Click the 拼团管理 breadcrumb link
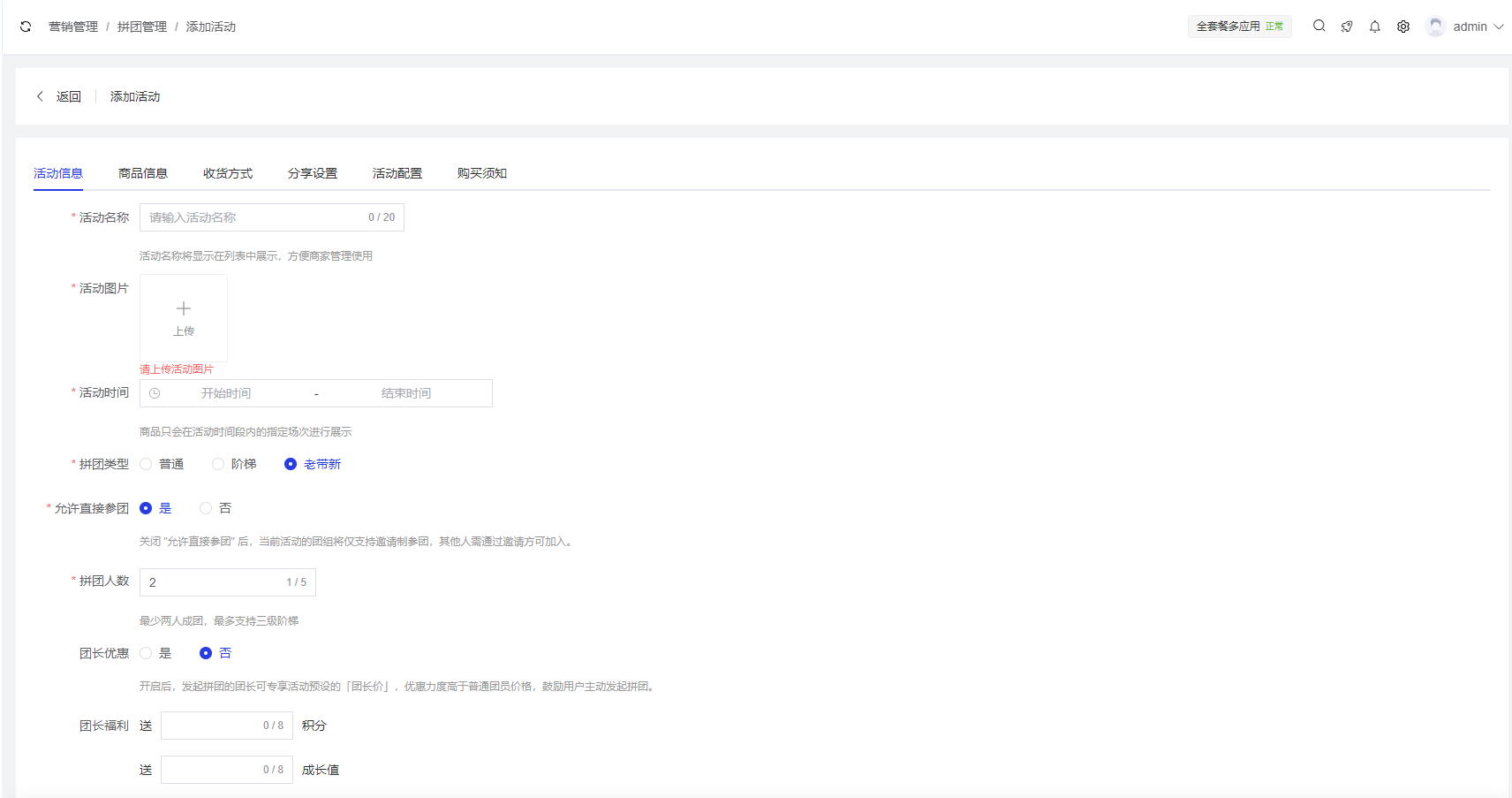The image size is (1512, 798). tap(142, 27)
